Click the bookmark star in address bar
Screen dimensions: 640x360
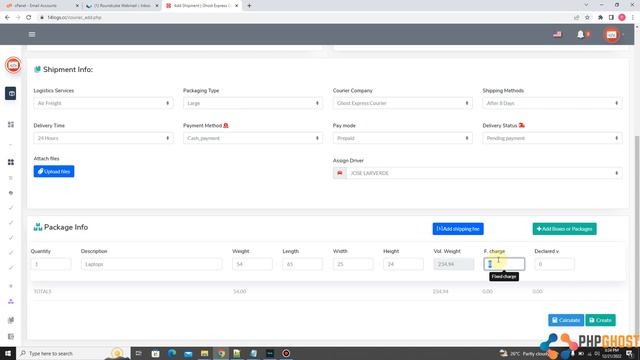tap(587, 18)
